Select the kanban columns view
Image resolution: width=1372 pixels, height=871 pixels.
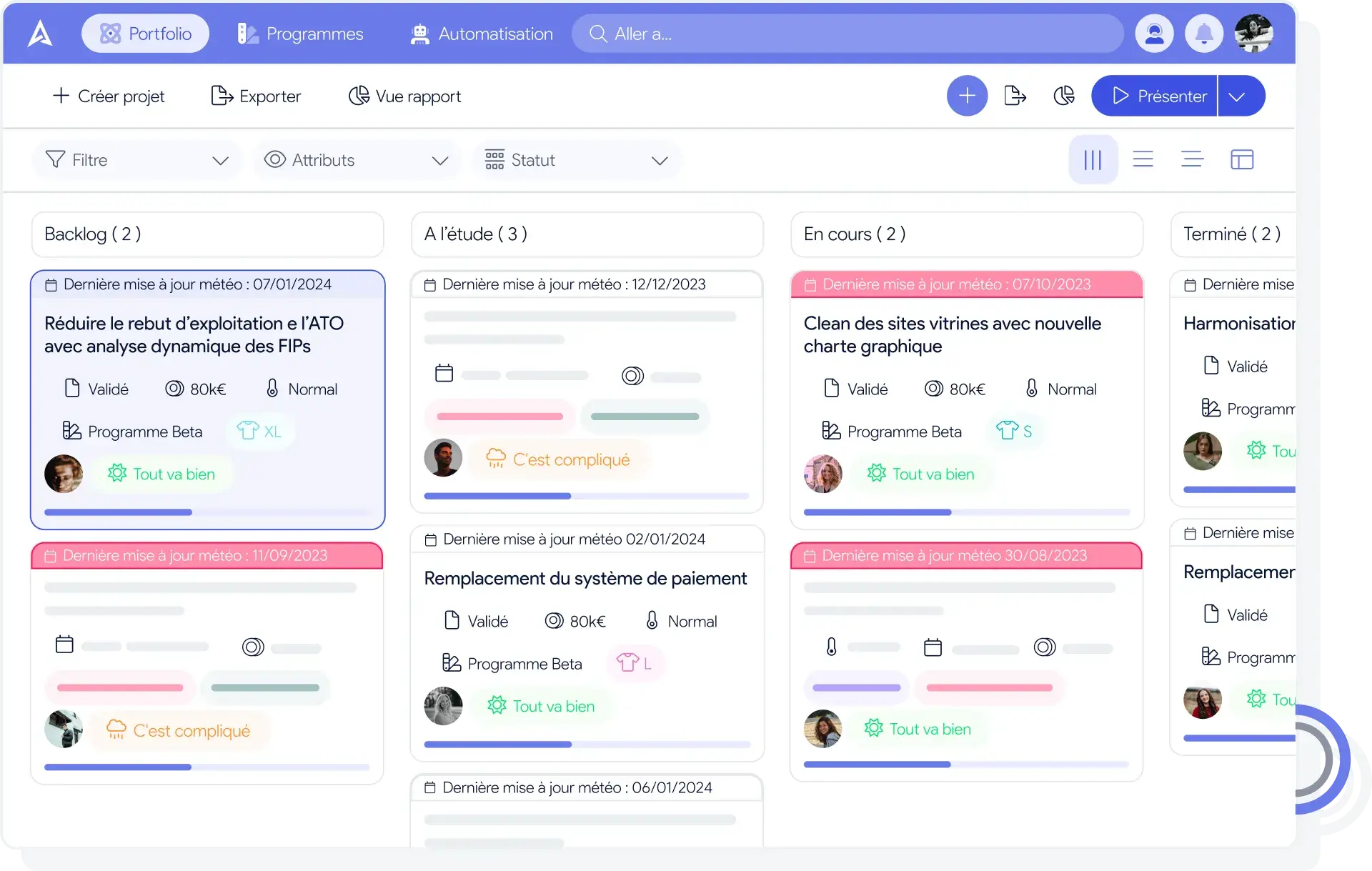pos(1093,160)
